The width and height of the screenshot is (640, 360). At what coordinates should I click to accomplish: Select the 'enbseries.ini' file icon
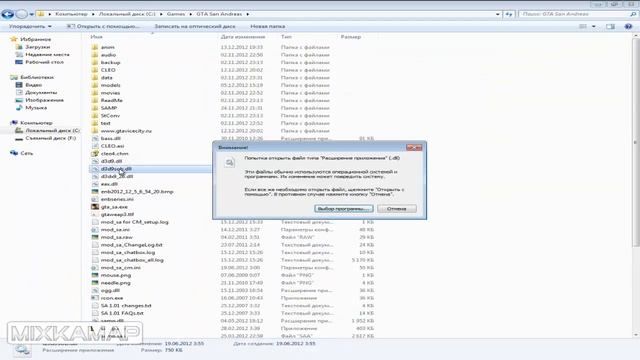tap(95, 199)
